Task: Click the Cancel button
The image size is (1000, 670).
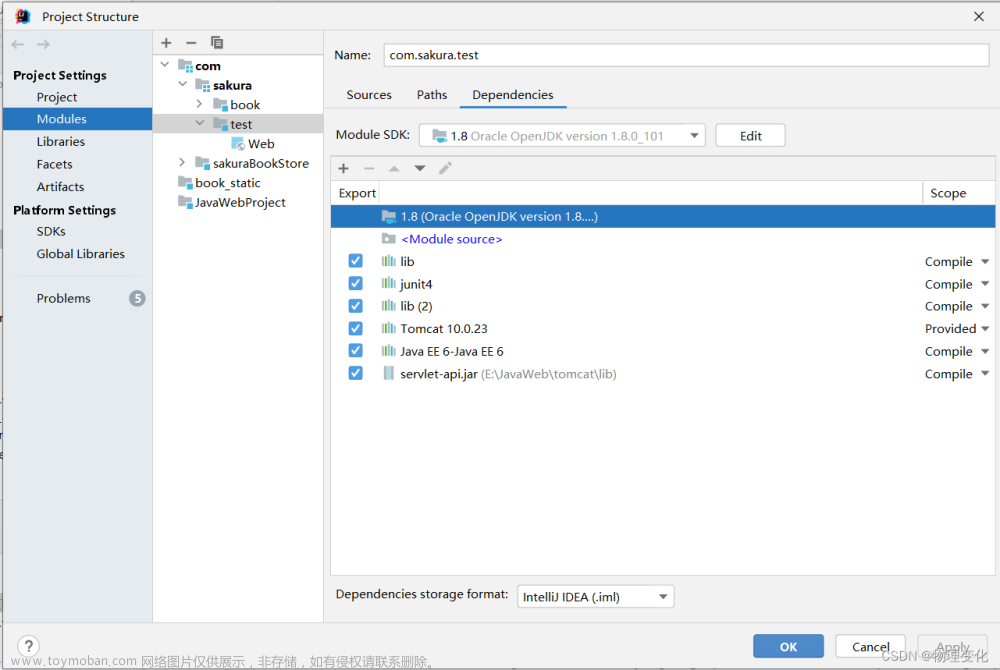Action: pos(871,646)
